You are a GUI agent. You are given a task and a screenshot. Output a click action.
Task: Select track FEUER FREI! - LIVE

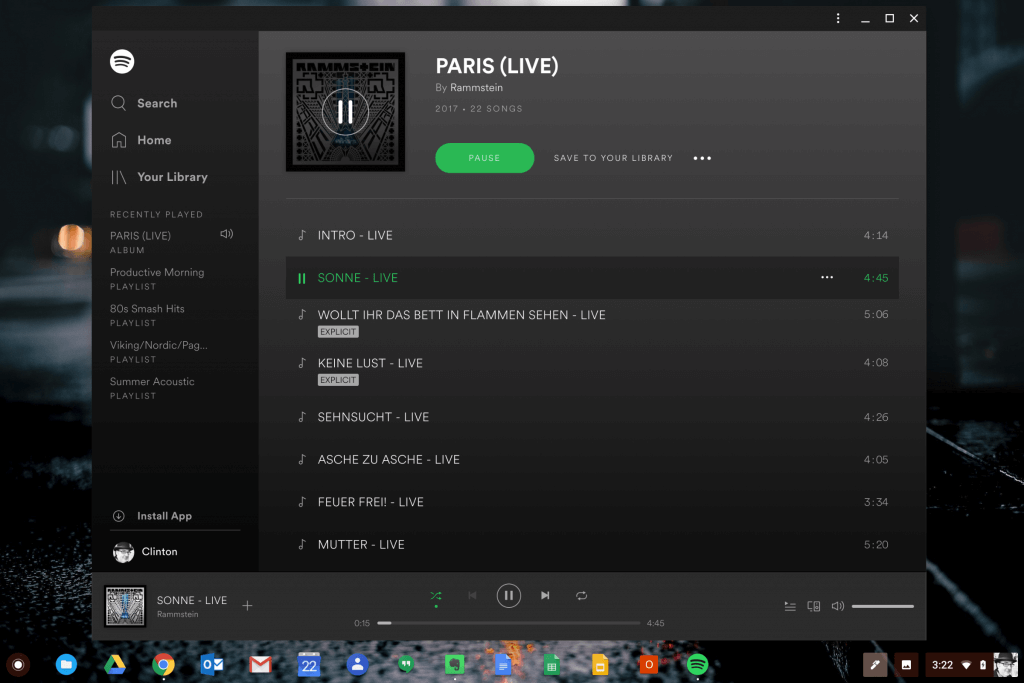tap(592, 501)
